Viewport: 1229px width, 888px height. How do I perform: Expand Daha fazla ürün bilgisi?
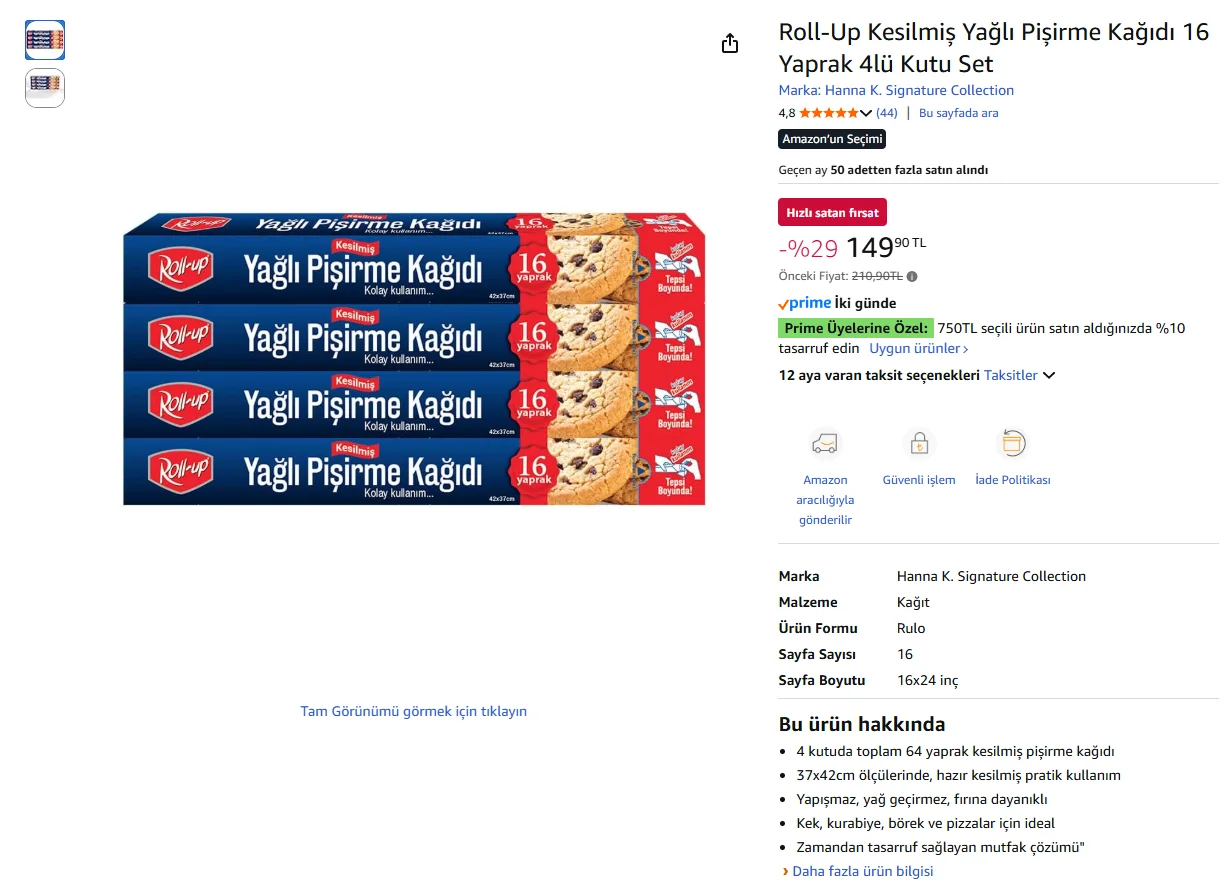[x=862, y=871]
